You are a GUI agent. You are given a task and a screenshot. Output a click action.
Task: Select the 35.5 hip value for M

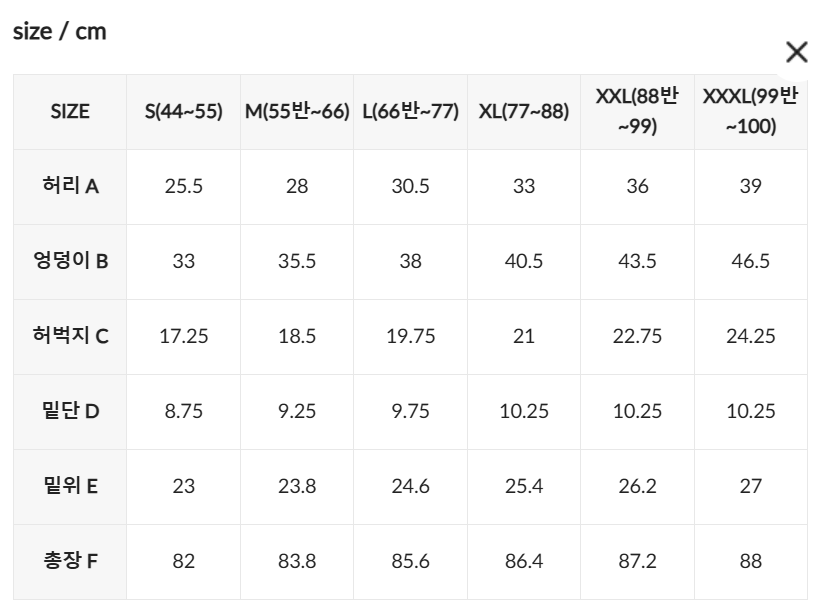297,261
